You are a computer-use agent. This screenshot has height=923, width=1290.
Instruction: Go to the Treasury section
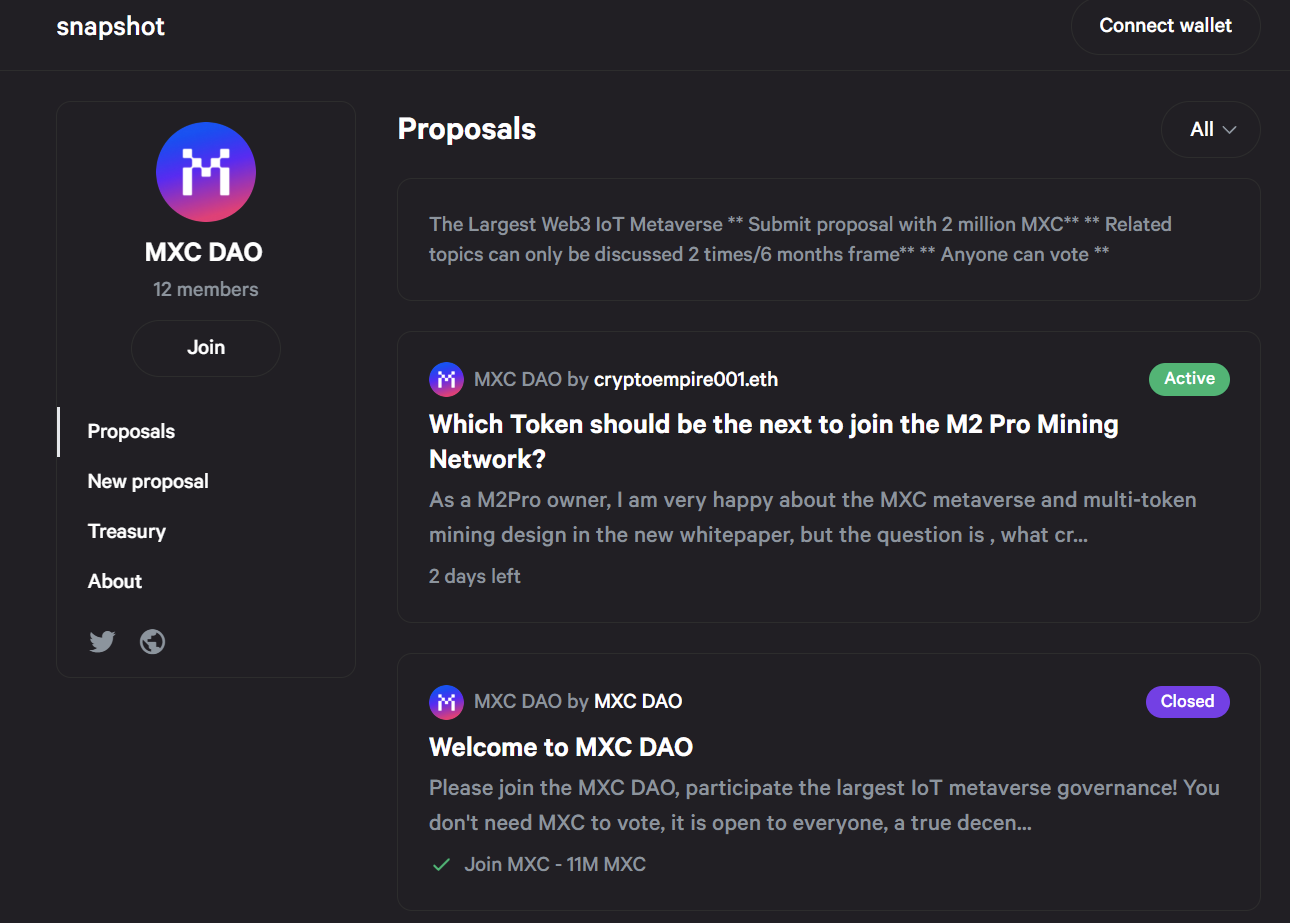click(127, 532)
